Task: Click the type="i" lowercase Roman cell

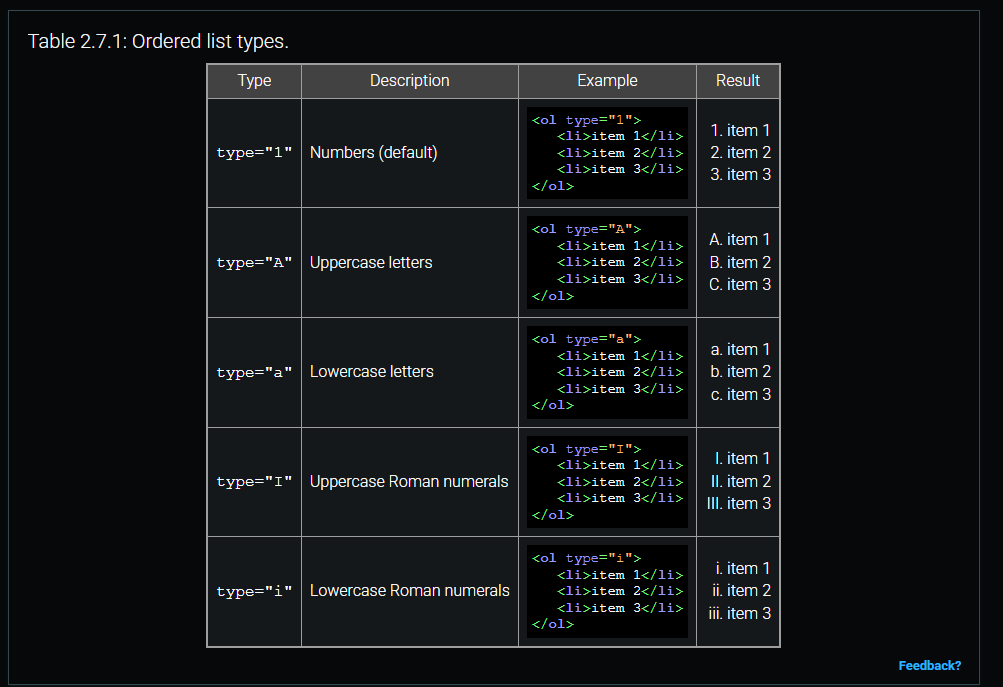Action: coord(254,591)
